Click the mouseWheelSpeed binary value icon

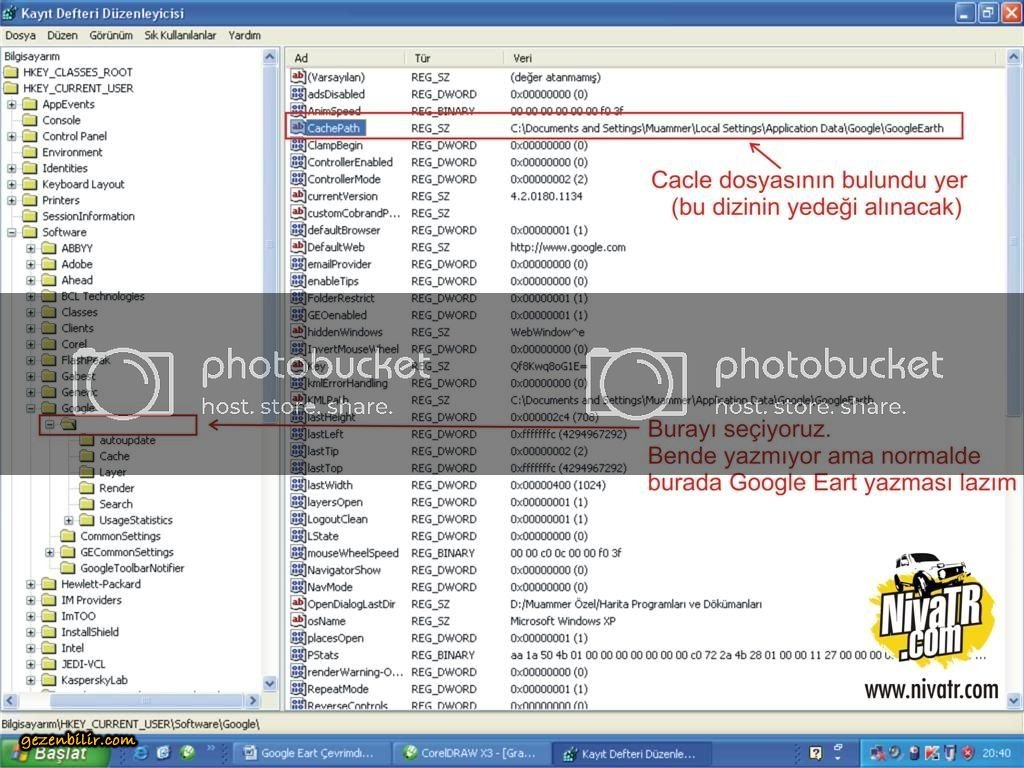click(297, 553)
